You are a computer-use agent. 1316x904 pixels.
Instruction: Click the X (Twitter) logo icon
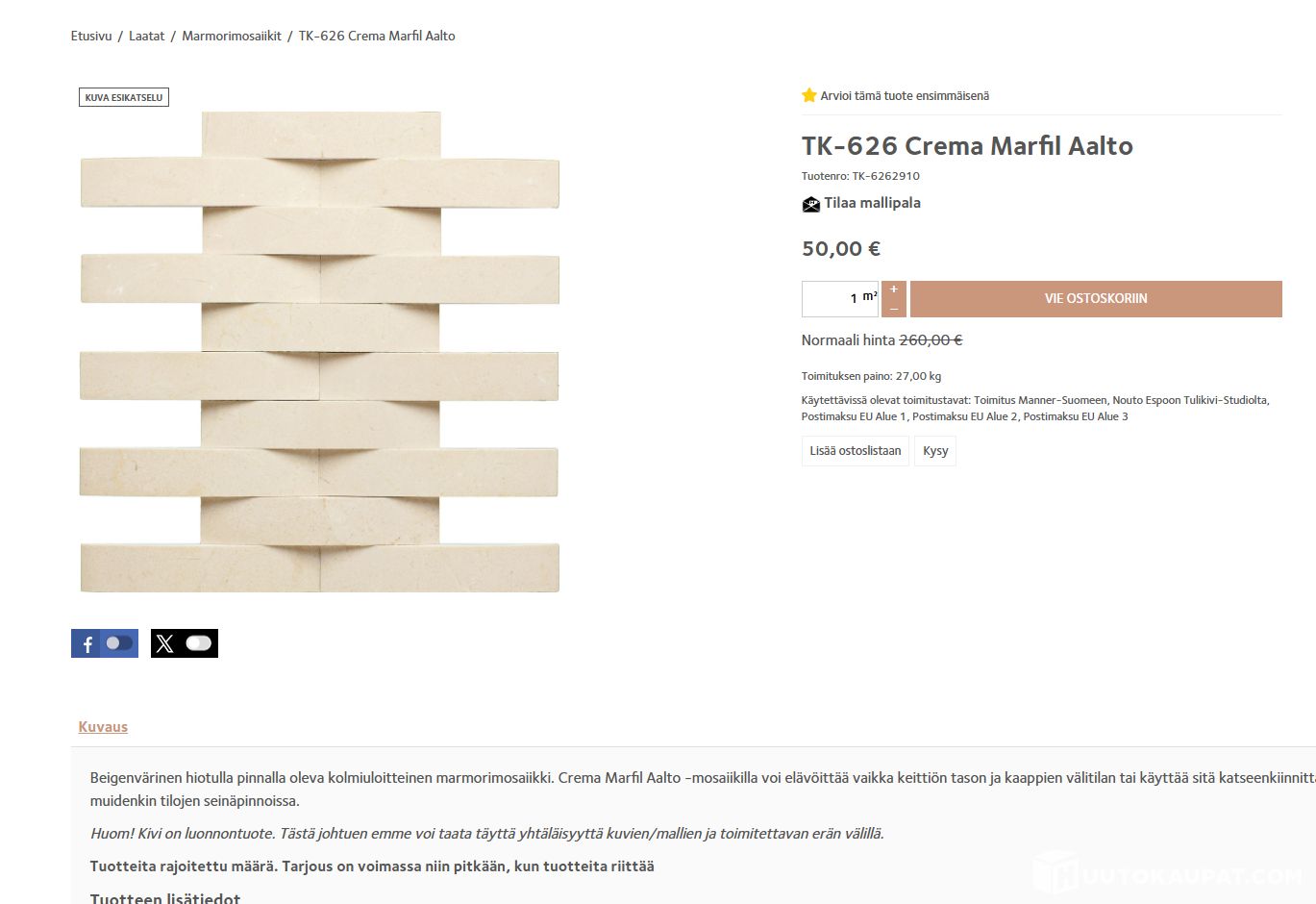(x=164, y=643)
